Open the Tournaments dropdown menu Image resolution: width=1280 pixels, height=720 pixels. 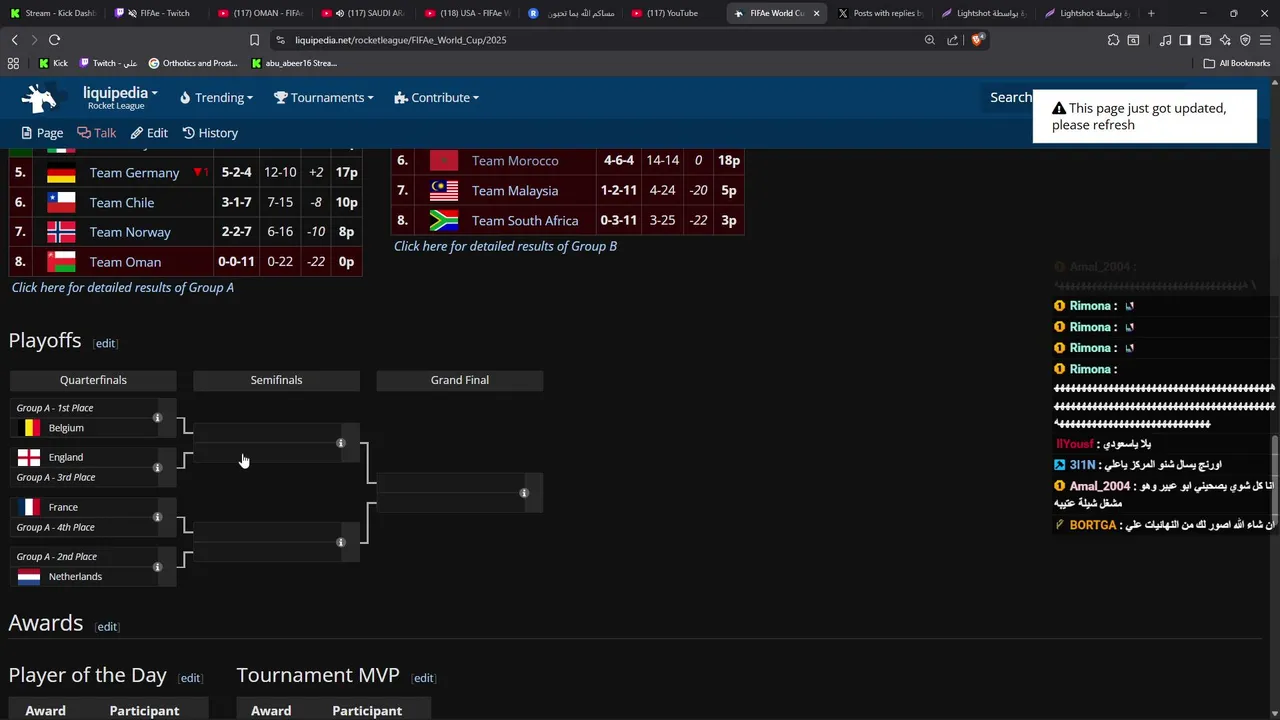[323, 98]
